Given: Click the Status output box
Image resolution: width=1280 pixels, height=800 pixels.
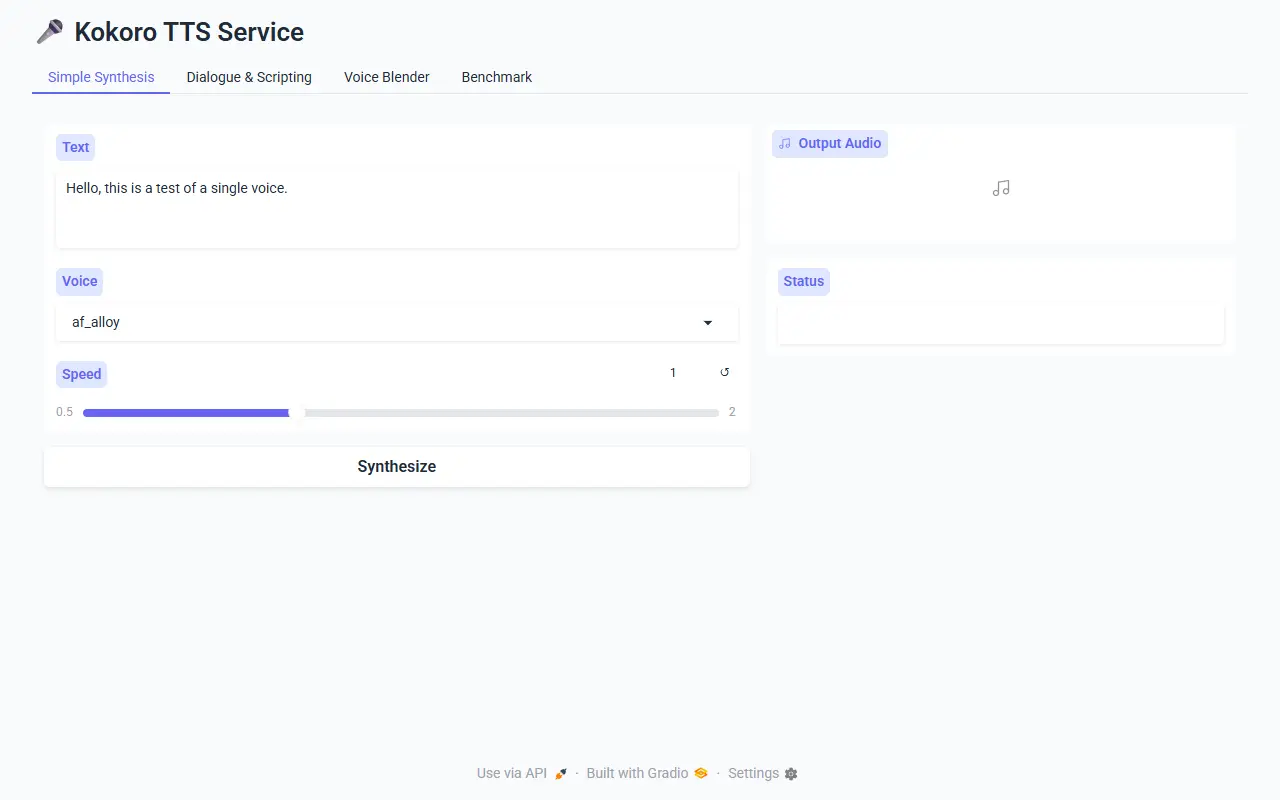Looking at the screenshot, I should (x=1001, y=323).
